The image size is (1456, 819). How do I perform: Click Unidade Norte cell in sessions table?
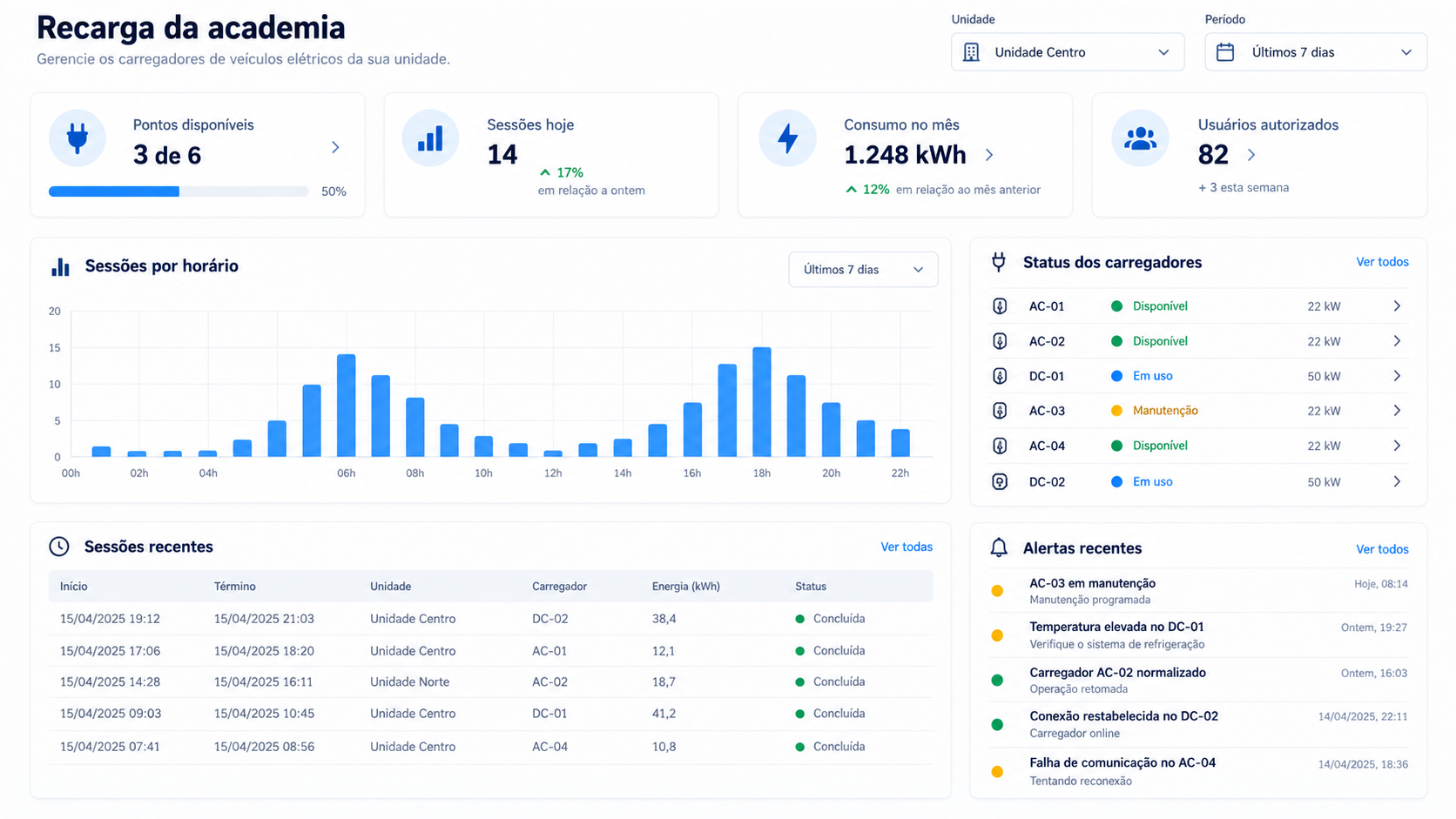410,681
